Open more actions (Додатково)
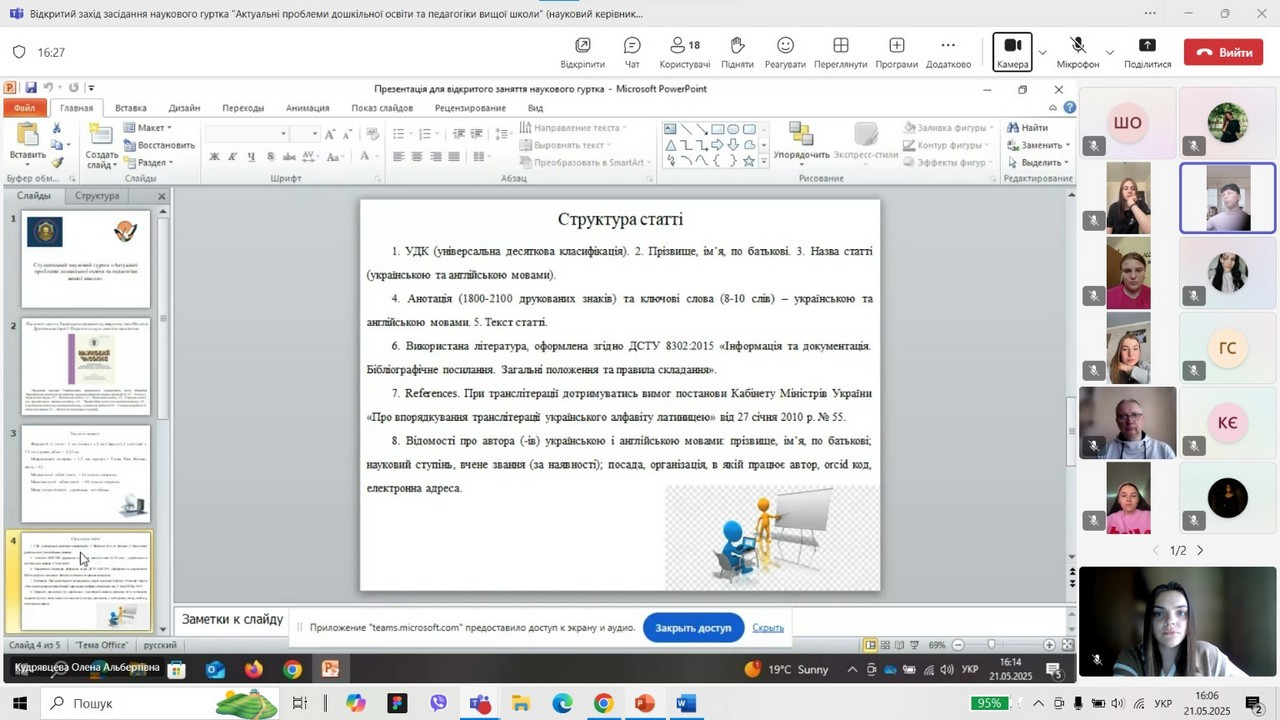Image resolution: width=1280 pixels, height=720 pixels. 948,52
